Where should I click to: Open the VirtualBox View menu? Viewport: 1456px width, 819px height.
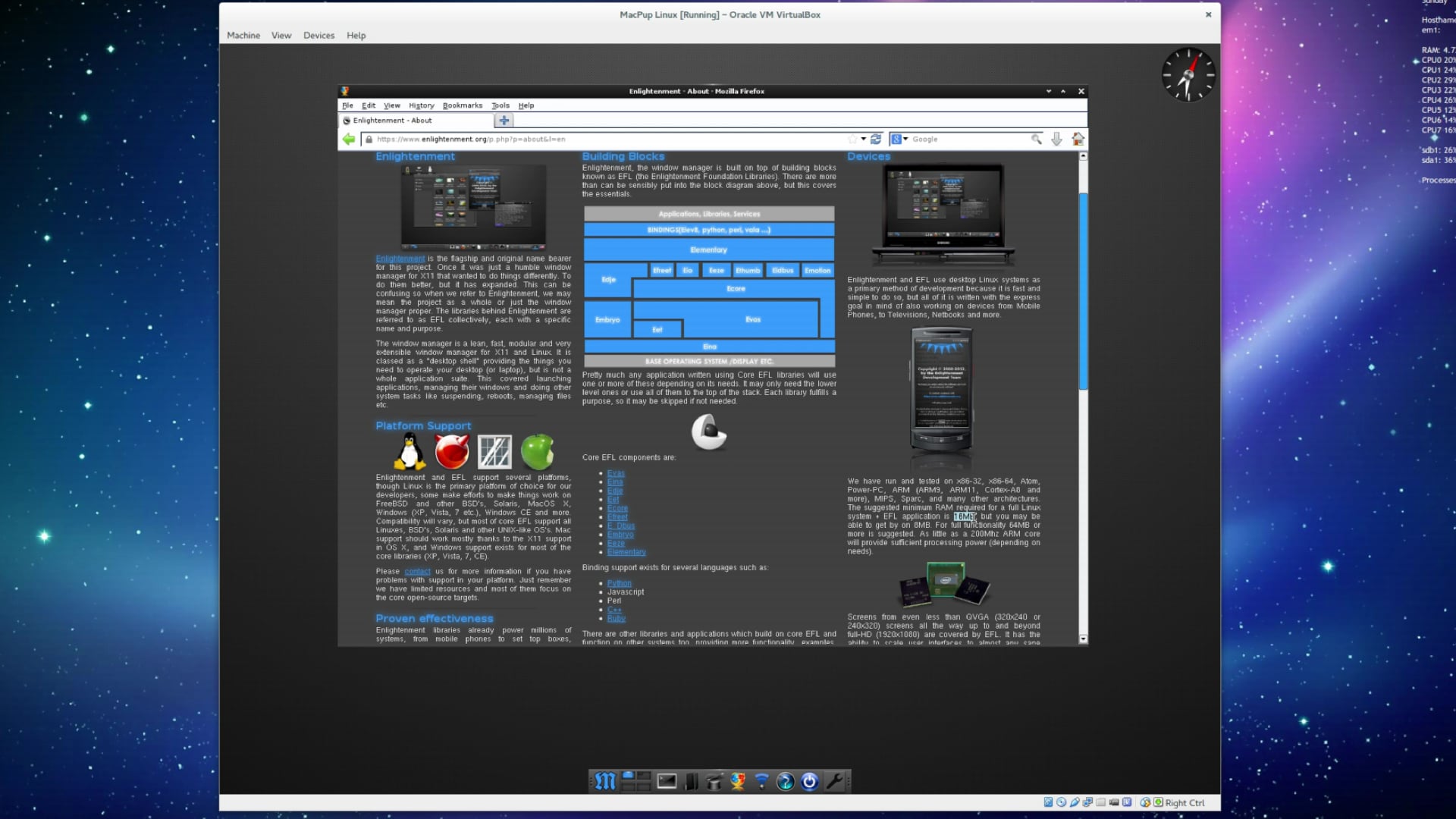281,36
